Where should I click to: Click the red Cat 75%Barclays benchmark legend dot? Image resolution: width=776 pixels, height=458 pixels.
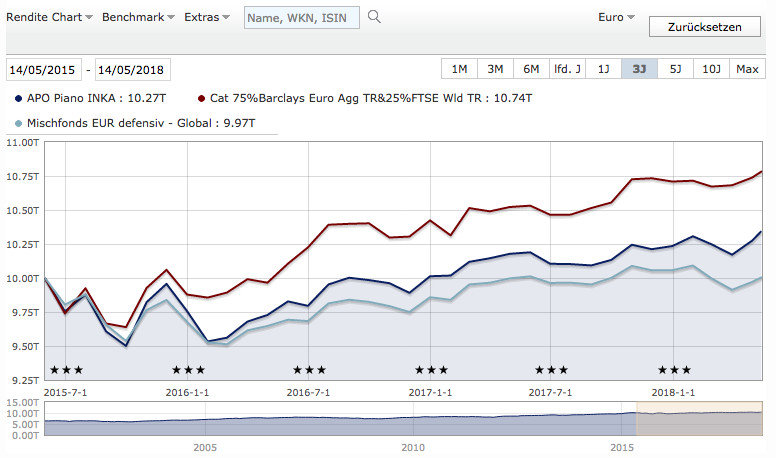pos(201,99)
